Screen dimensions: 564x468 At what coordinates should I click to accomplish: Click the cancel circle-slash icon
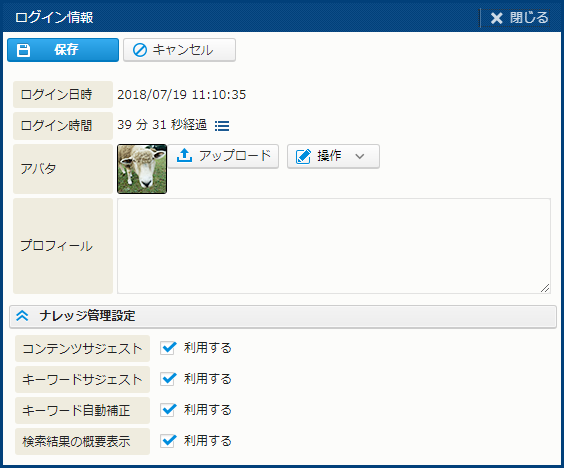click(x=140, y=50)
